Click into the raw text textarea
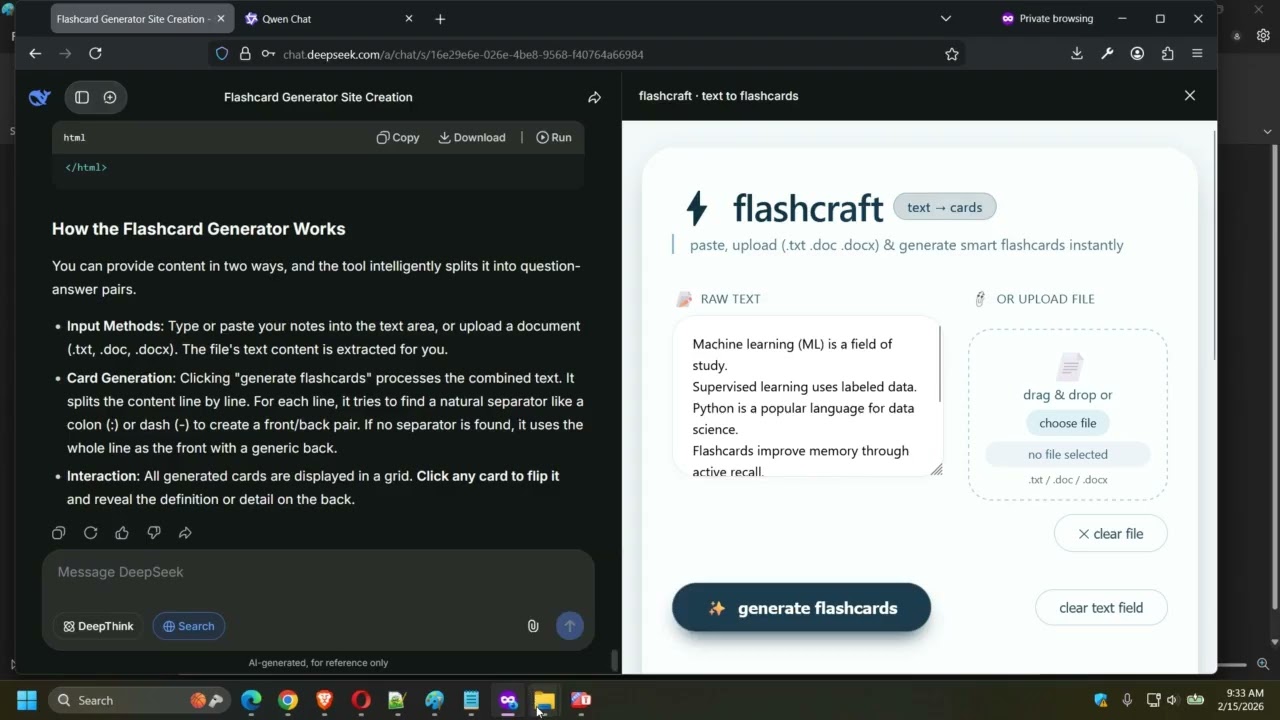 (808, 398)
